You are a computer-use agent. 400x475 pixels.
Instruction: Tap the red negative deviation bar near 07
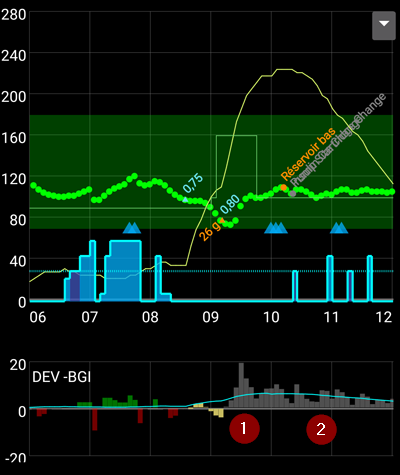pos(95,420)
